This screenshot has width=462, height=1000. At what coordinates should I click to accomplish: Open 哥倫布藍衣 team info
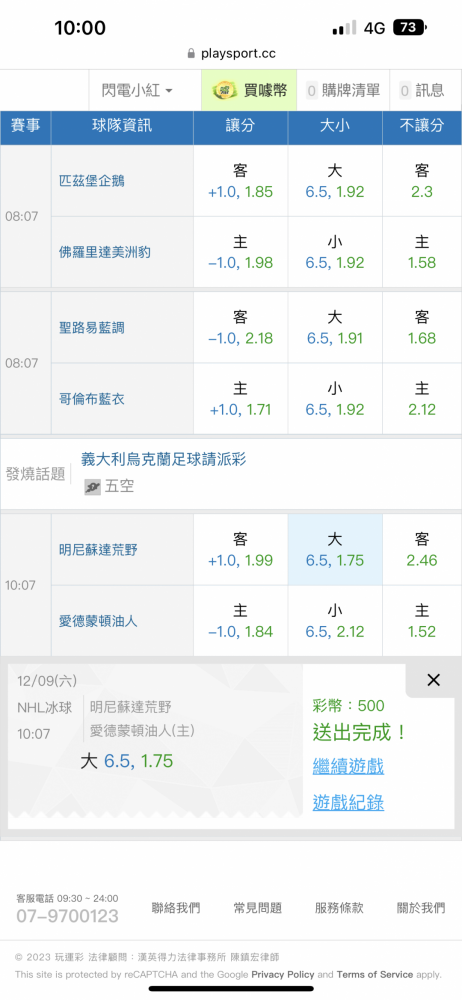(x=92, y=399)
